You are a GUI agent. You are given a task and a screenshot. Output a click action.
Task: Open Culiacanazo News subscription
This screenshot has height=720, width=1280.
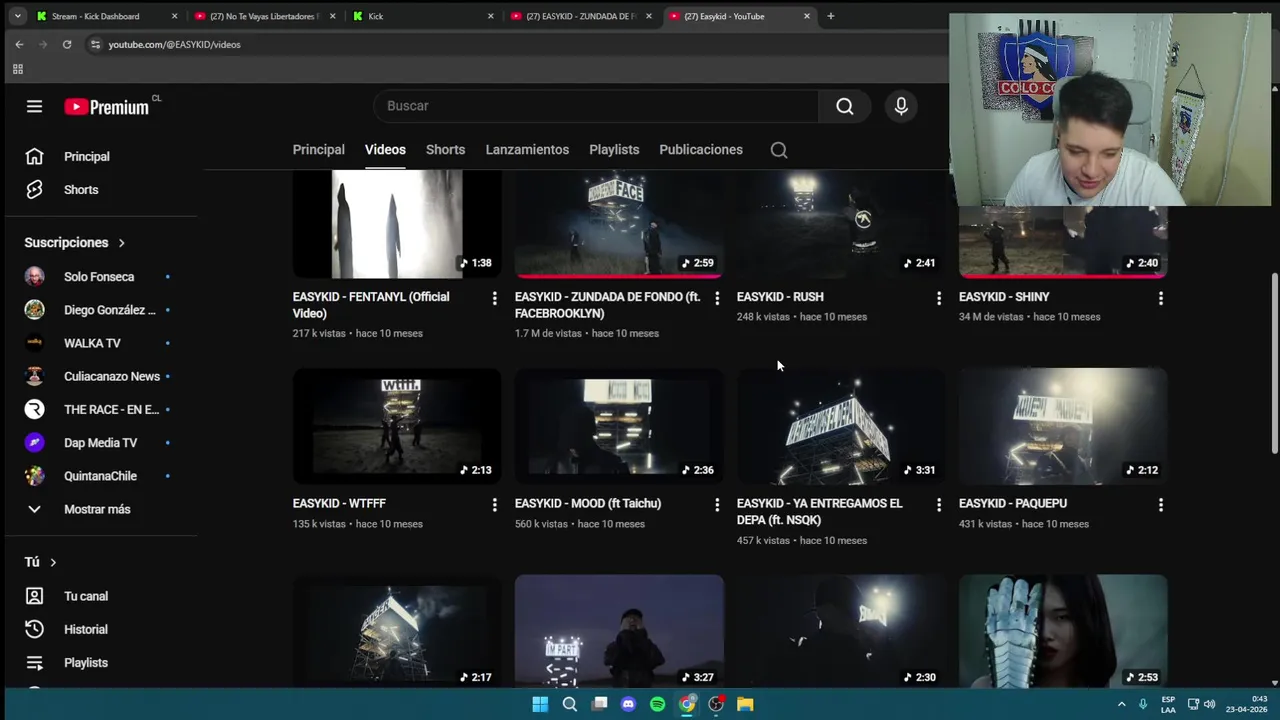click(98, 376)
